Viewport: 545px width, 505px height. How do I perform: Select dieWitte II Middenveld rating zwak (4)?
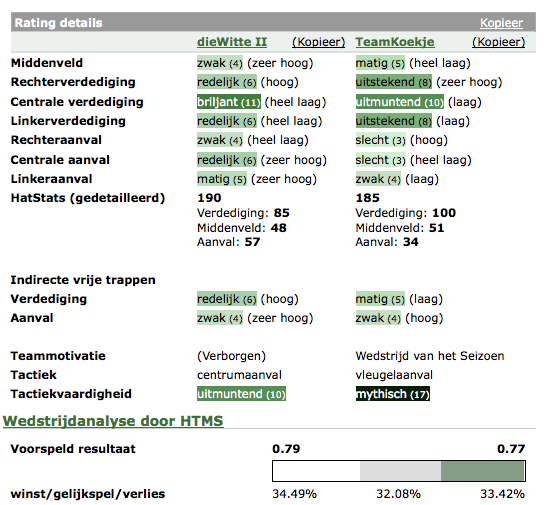point(220,63)
